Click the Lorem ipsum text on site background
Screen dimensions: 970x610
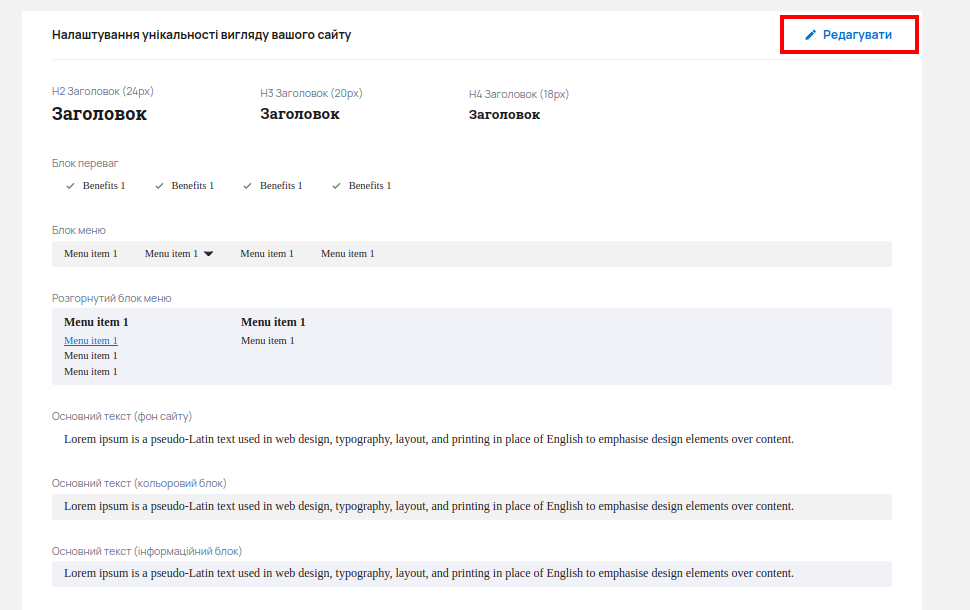[x=429, y=439]
